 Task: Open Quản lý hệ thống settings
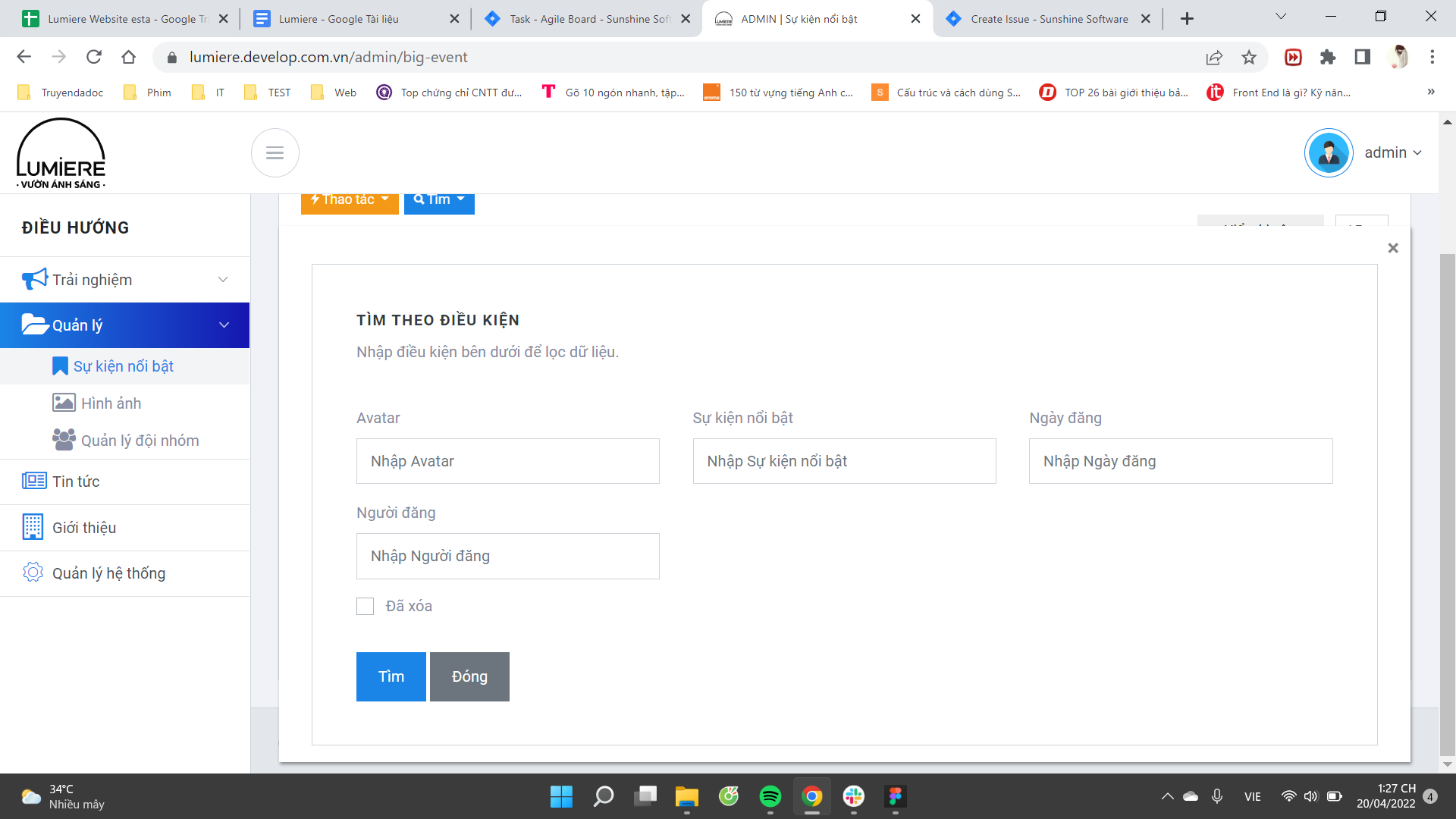tap(108, 573)
